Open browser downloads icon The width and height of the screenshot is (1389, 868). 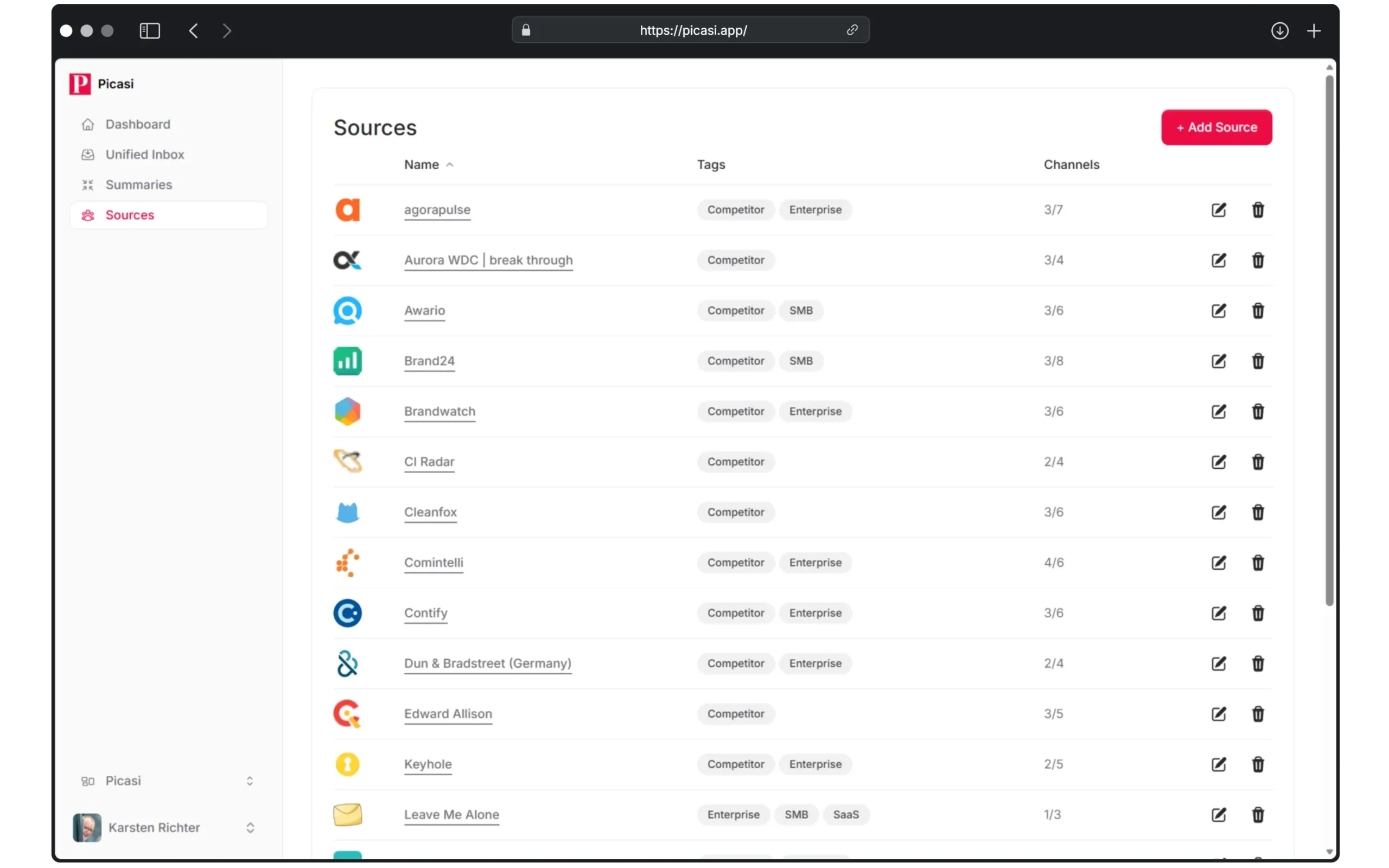click(x=1279, y=30)
